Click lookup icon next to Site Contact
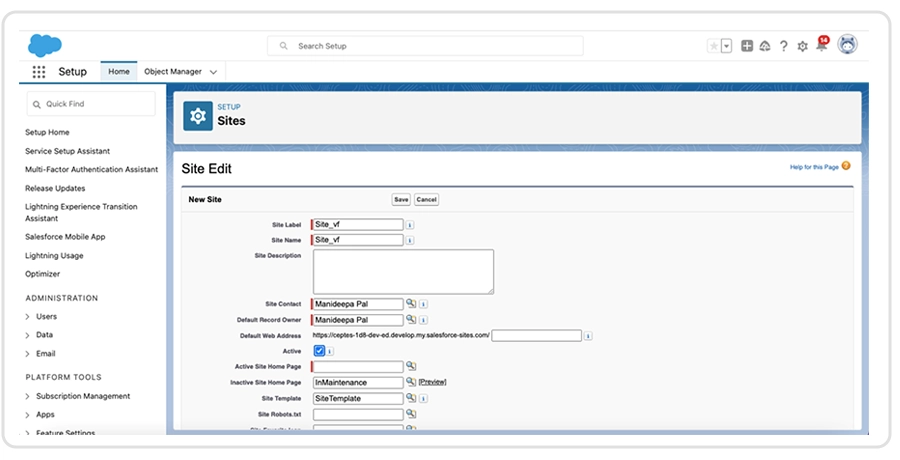This screenshot has width=900, height=460. click(x=411, y=304)
